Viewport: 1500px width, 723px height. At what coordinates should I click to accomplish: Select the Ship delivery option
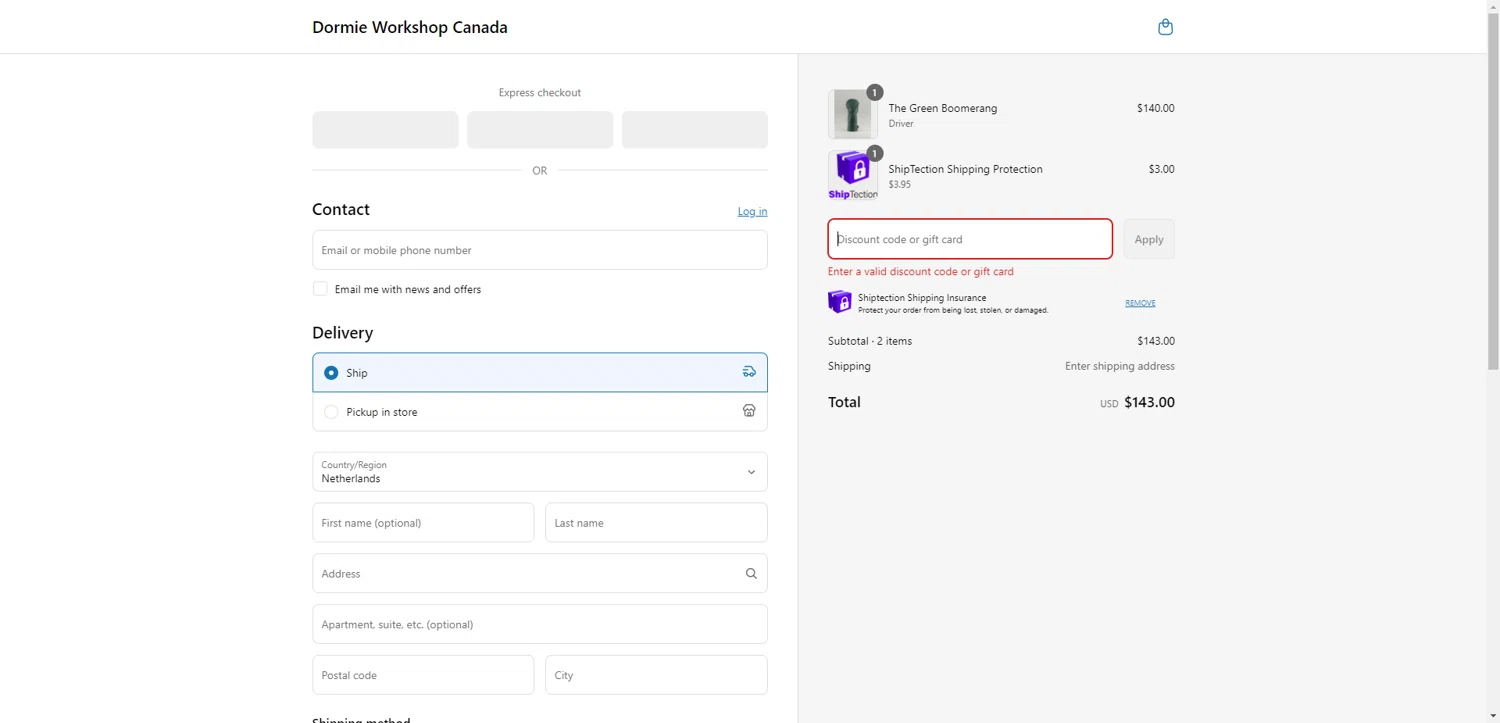540,372
